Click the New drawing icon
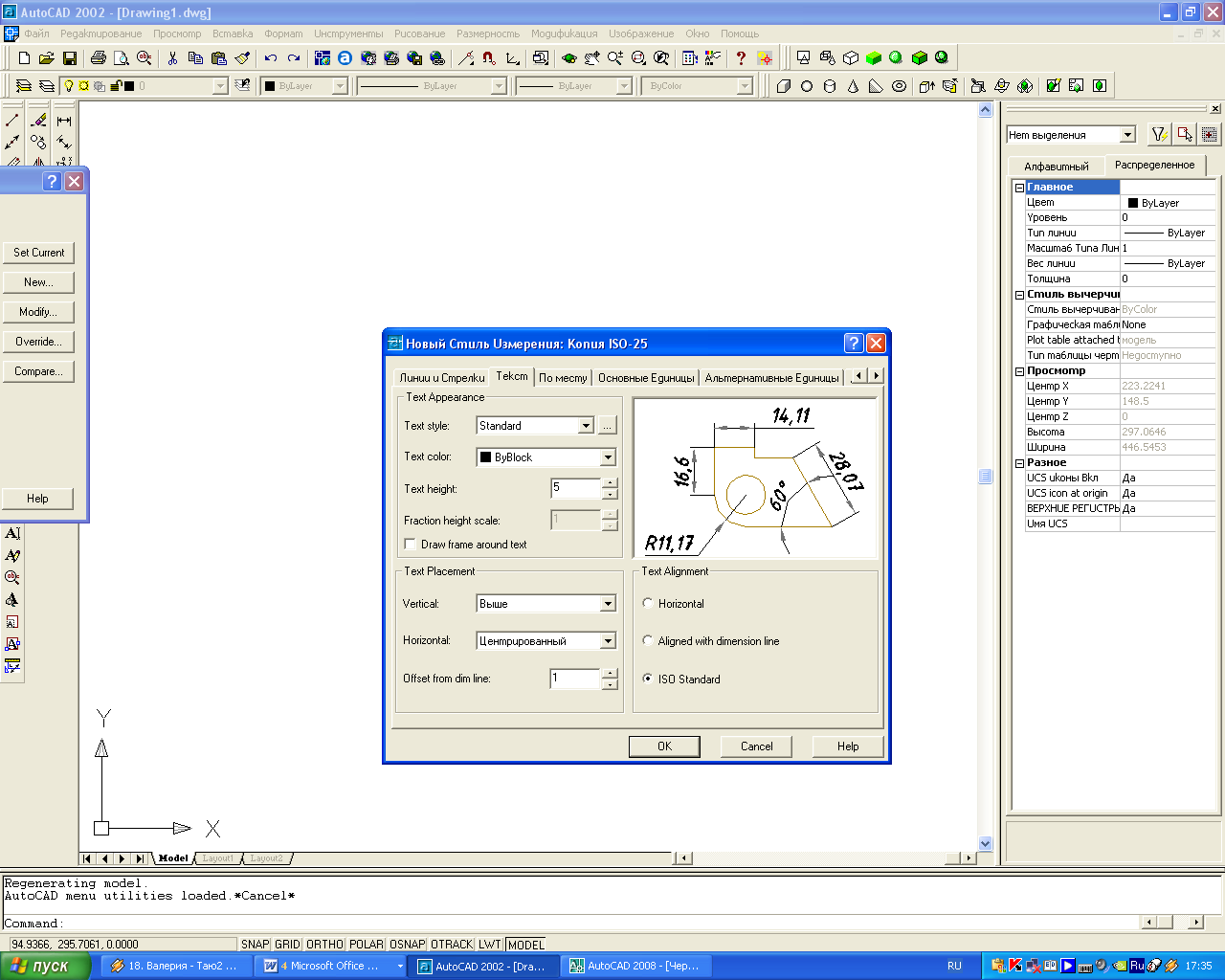 tap(24, 58)
